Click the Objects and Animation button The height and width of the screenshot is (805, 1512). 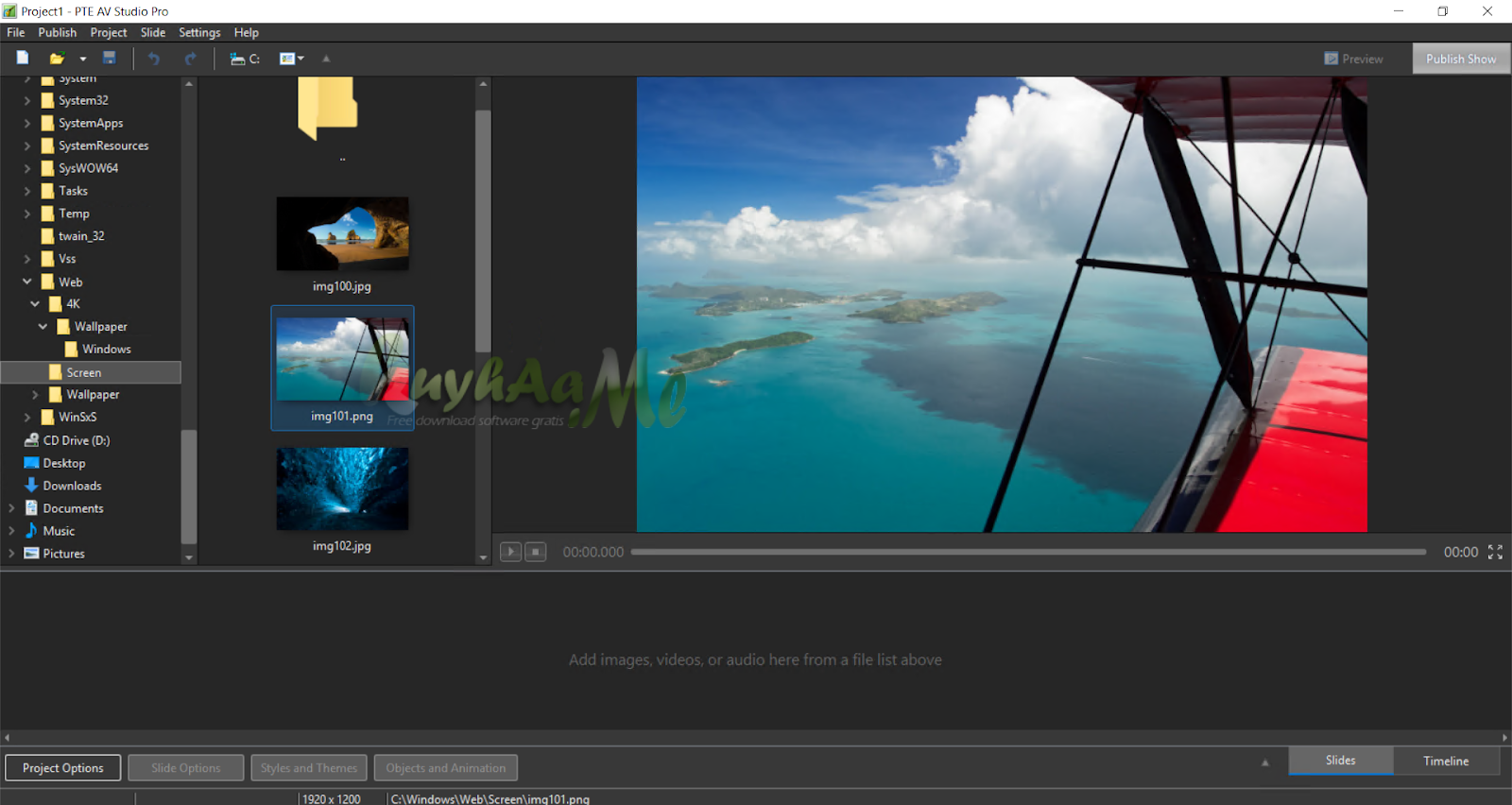(x=446, y=768)
